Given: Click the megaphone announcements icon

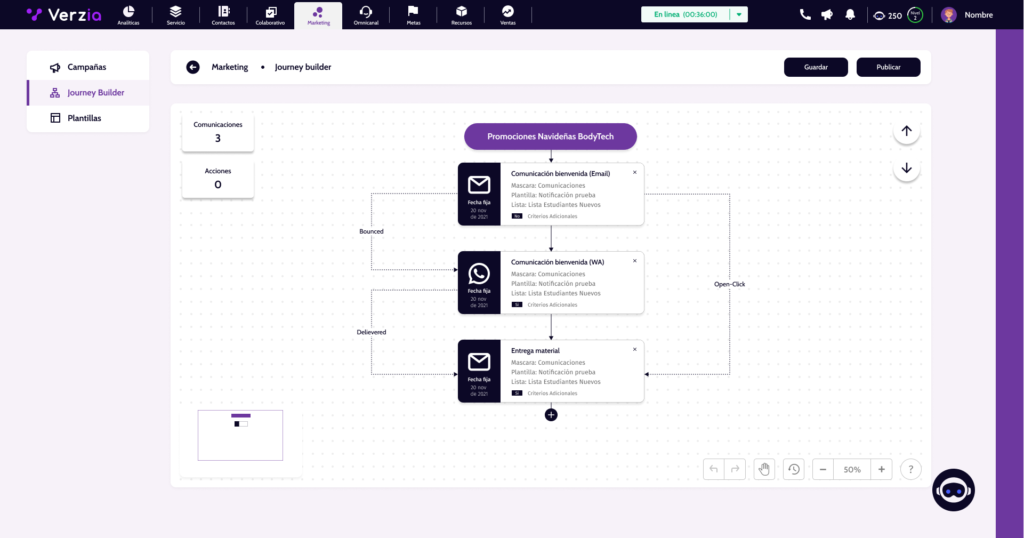Looking at the screenshot, I should [x=827, y=14].
